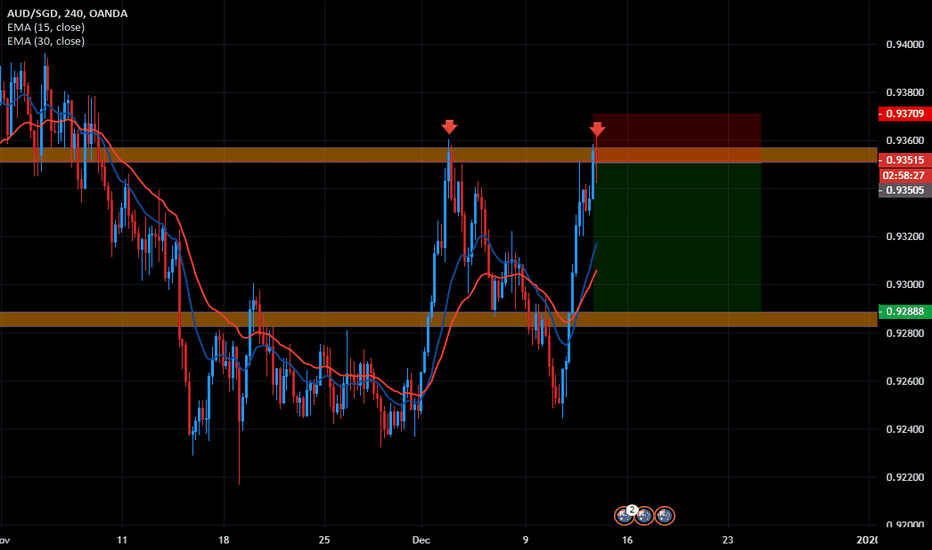Click the 0.93800 price axis label
Image resolution: width=932 pixels, height=550 pixels.
[905, 93]
